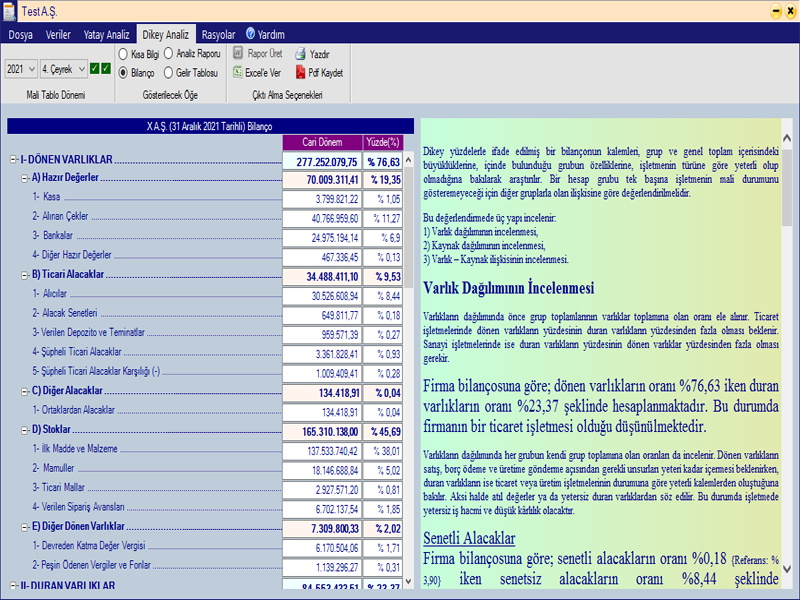
Task: Click the Kasa amount 3.799.821,22
Action: pyautogui.click(x=322, y=199)
